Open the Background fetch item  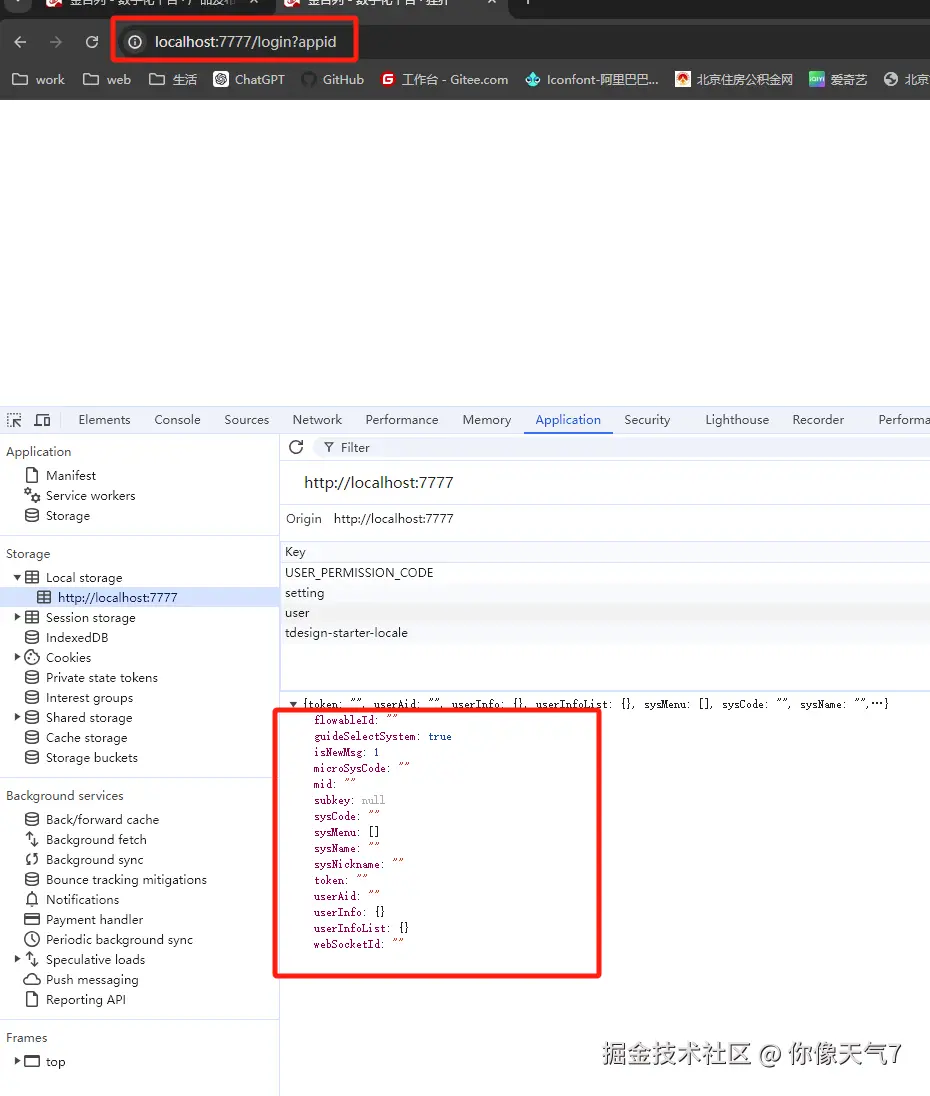coord(96,839)
